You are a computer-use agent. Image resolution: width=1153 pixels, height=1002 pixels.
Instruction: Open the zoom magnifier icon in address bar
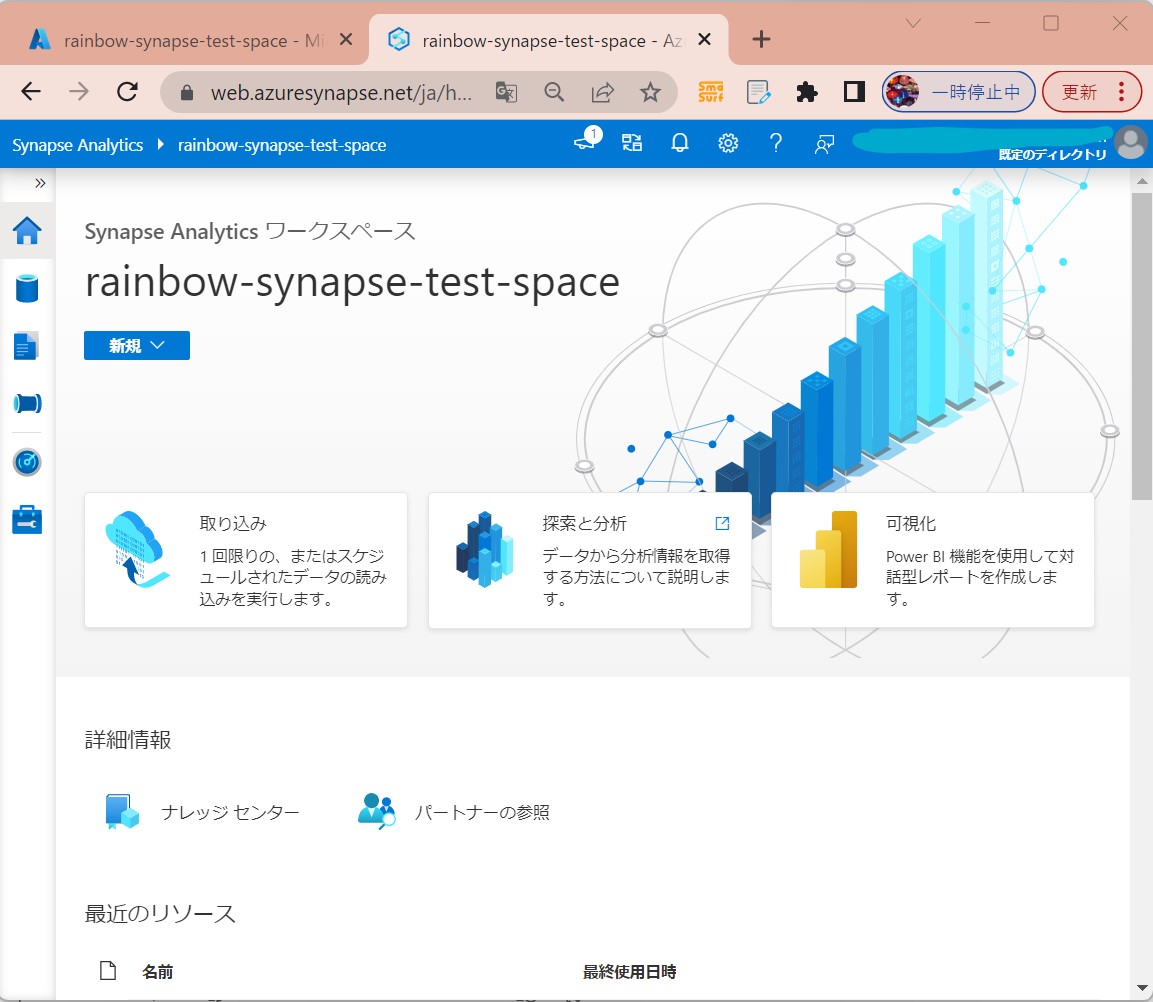point(554,93)
